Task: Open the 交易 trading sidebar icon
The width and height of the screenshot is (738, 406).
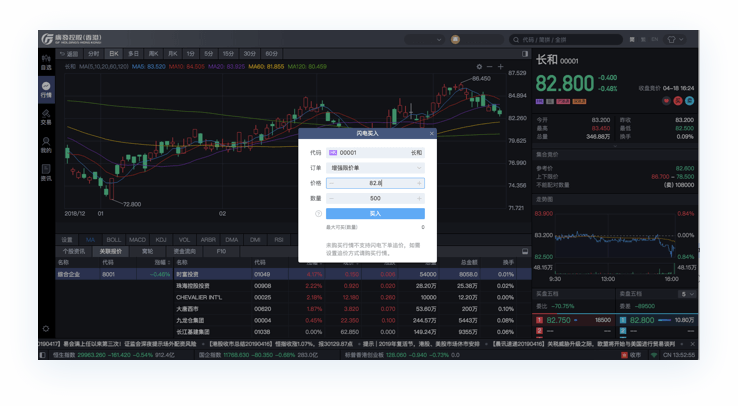Action: pyautogui.click(x=46, y=117)
